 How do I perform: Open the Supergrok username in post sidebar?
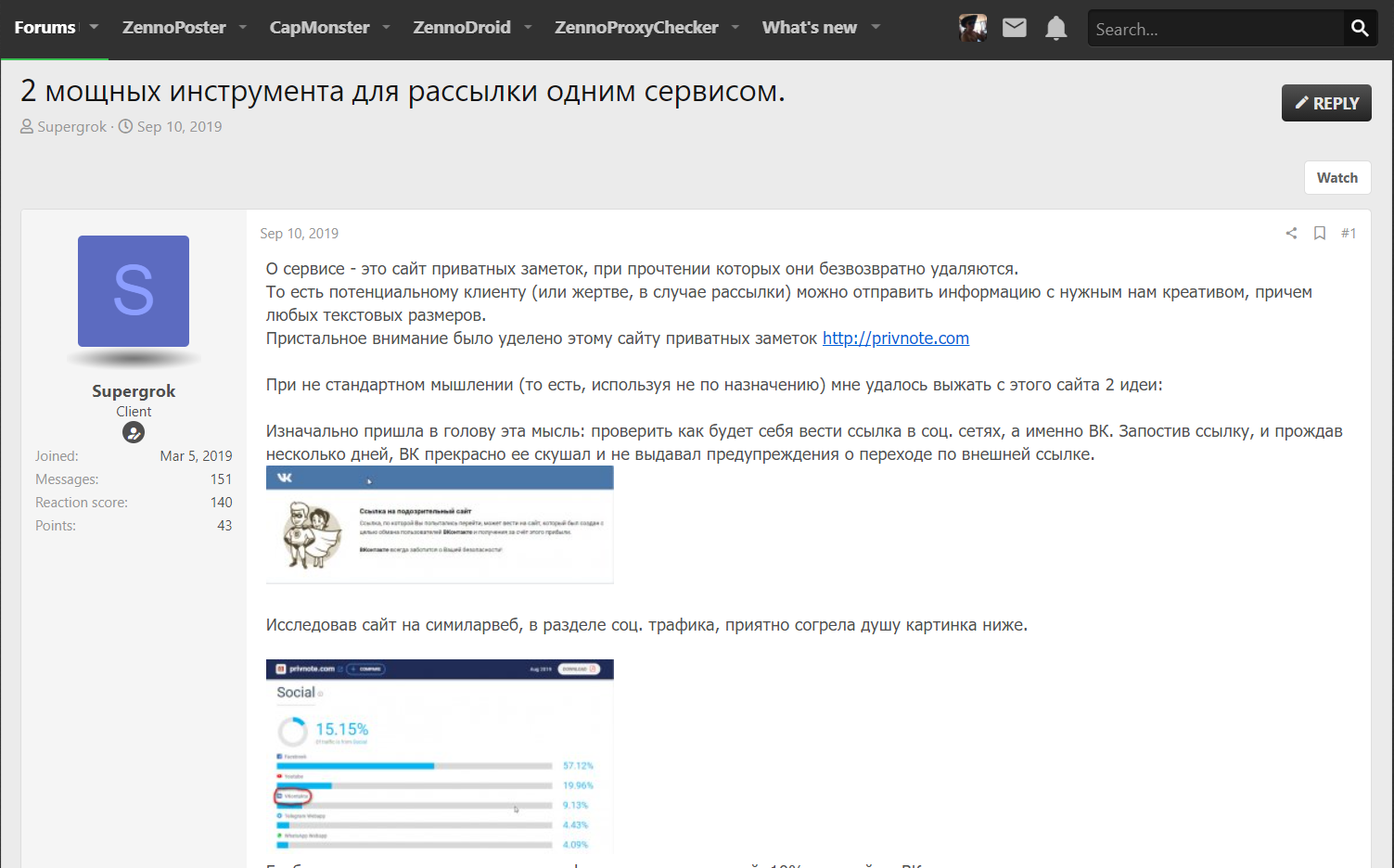pyautogui.click(x=134, y=391)
